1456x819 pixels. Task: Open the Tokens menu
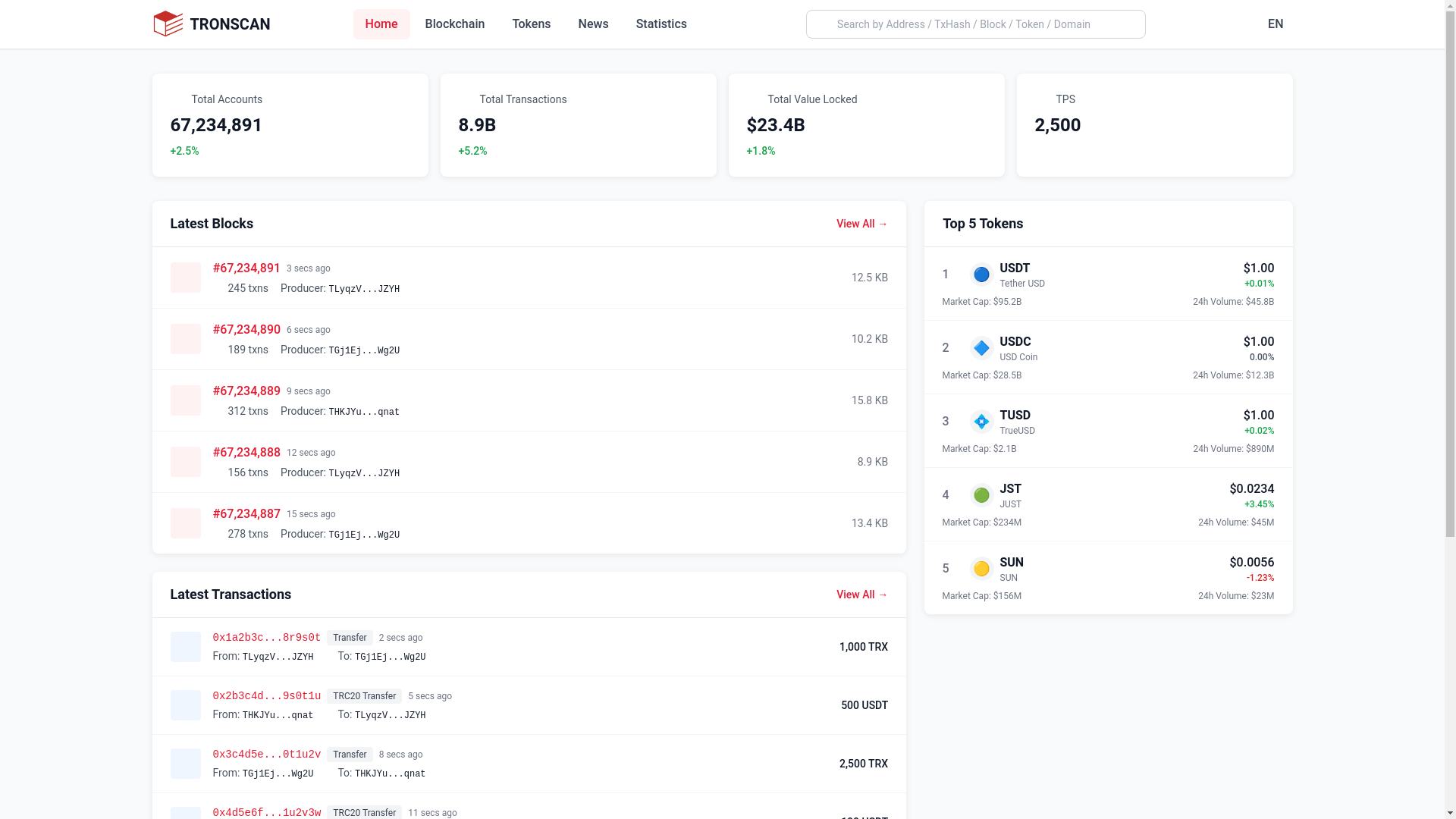click(532, 24)
